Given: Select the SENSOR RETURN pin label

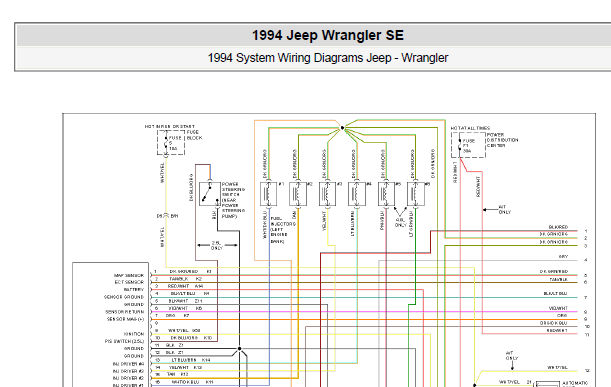Looking at the screenshot, I should (124, 312).
